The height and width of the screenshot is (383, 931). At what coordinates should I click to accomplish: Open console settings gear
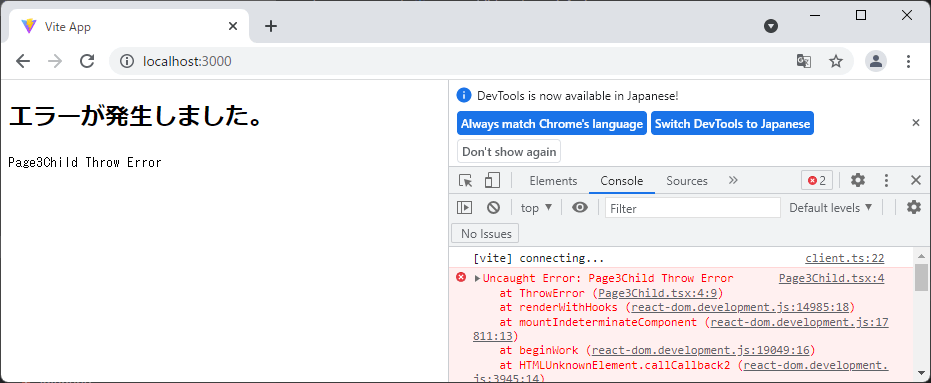[914, 207]
